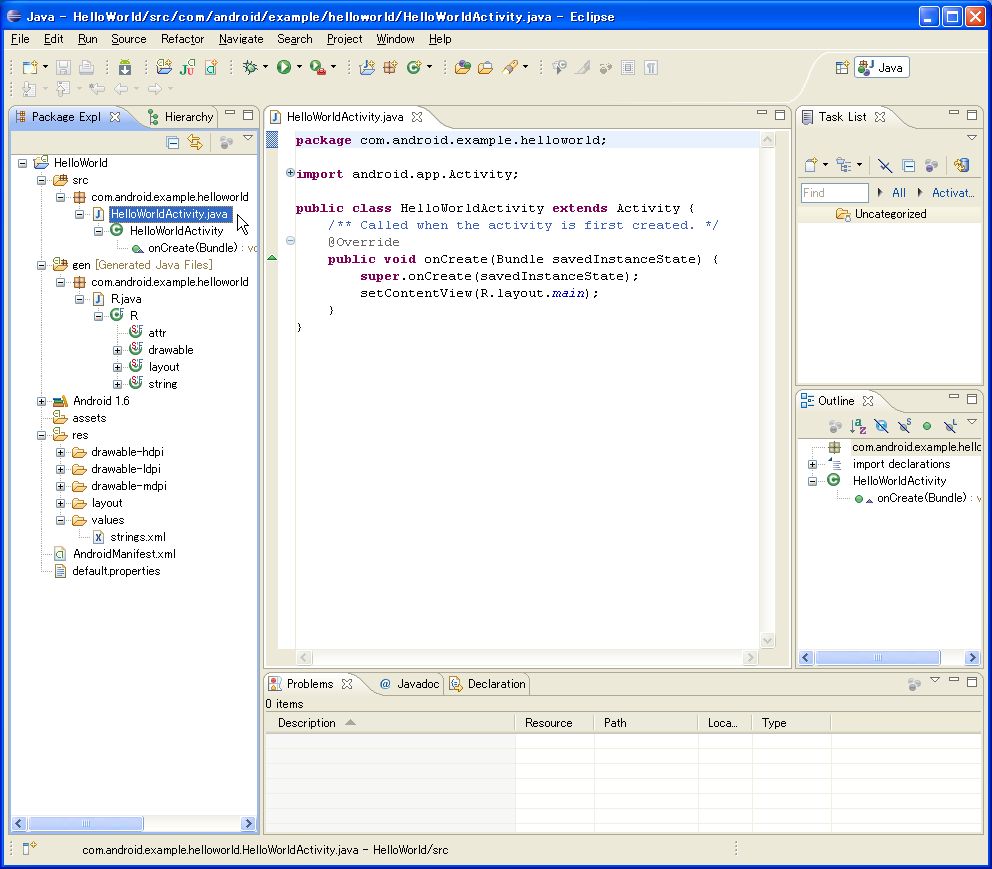The width and height of the screenshot is (992, 869).
Task: Toggle Link with Editor in Package Explorer
Action: click(195, 142)
